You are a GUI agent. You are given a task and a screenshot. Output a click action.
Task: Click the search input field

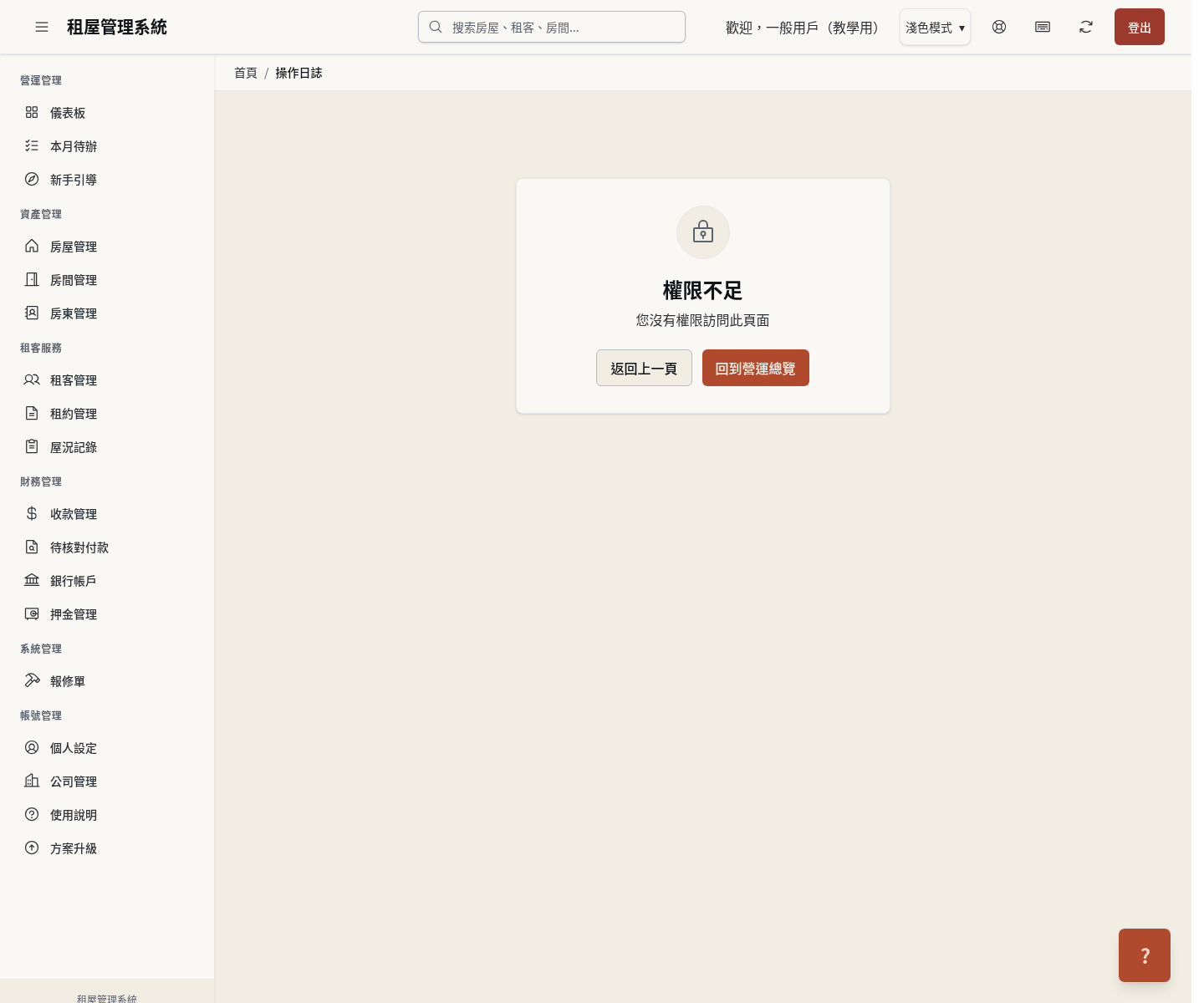(552, 27)
